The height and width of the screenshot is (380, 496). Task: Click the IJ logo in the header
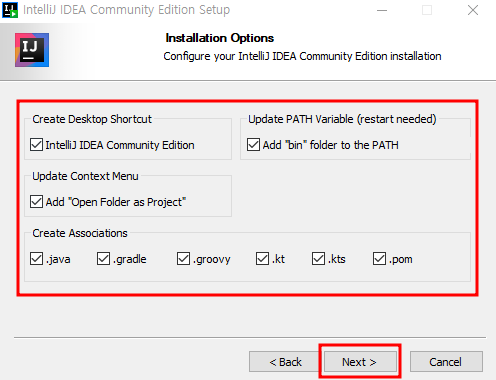32,50
